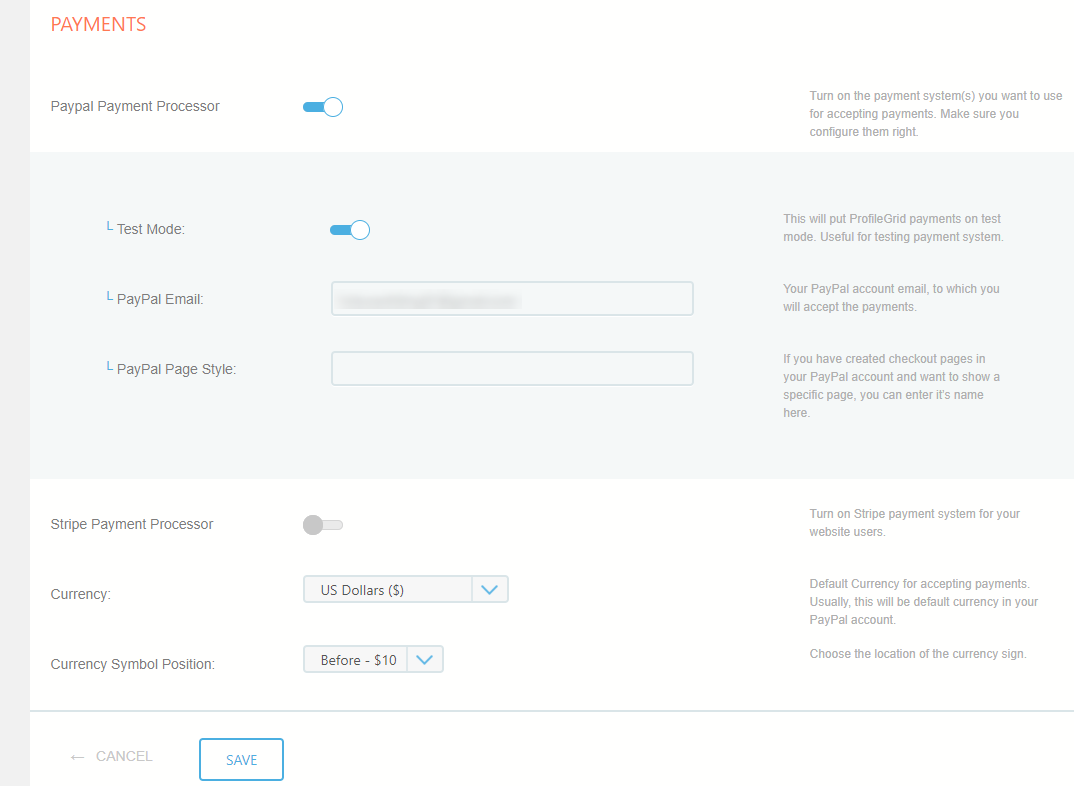This screenshot has height=786, width=1074.
Task: Click the CANCEL link
Action: pos(124,756)
